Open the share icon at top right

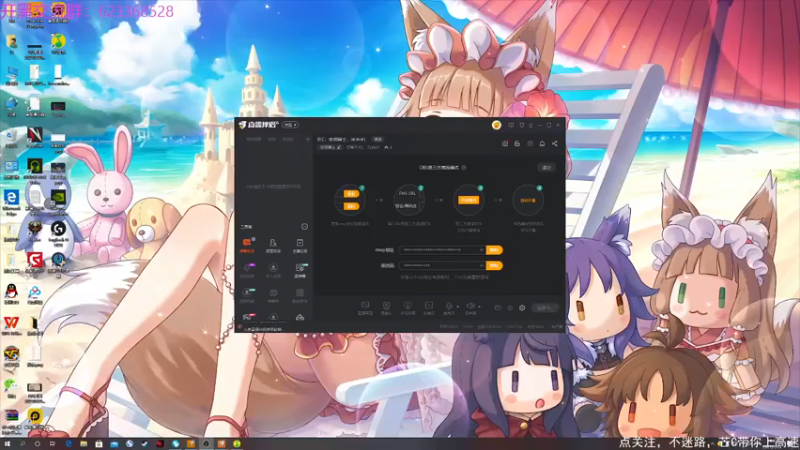coord(555,144)
